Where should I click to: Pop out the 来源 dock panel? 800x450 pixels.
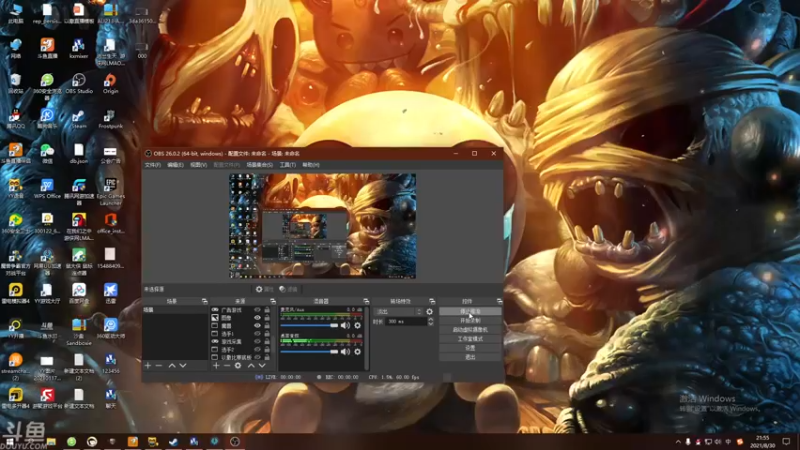[272, 302]
